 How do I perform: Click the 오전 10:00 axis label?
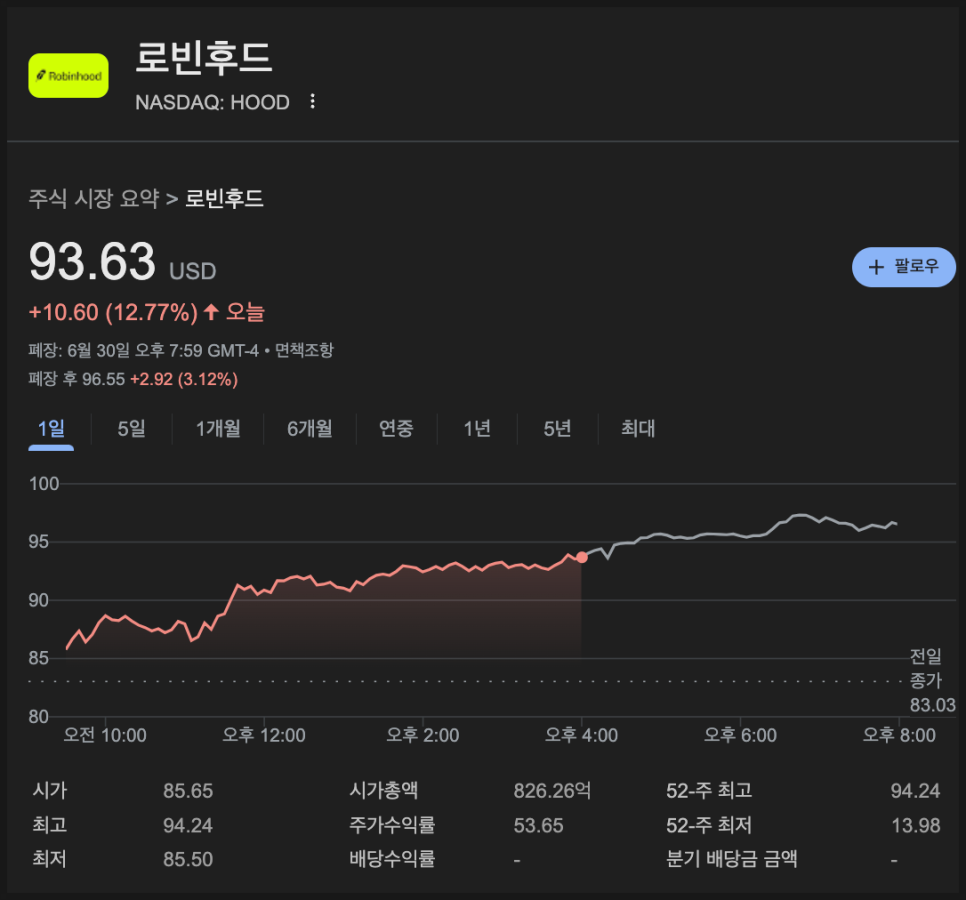105,736
